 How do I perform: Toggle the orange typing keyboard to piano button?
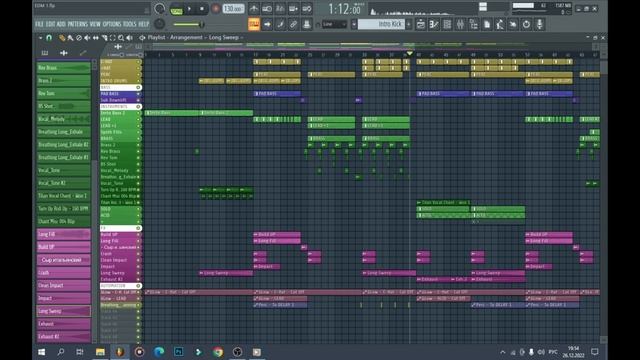(254, 24)
